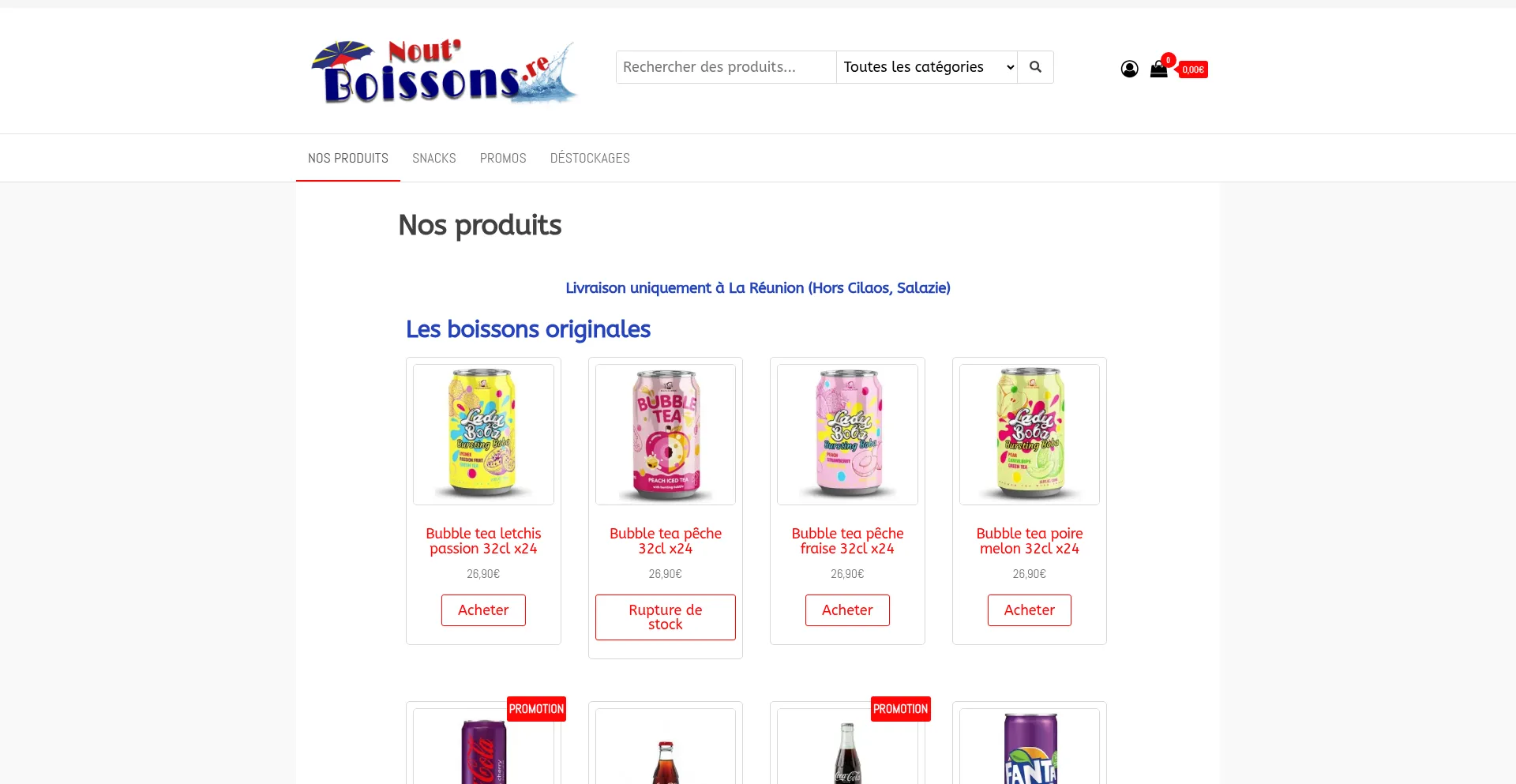
Task: Open the user account icon
Action: tap(1130, 69)
